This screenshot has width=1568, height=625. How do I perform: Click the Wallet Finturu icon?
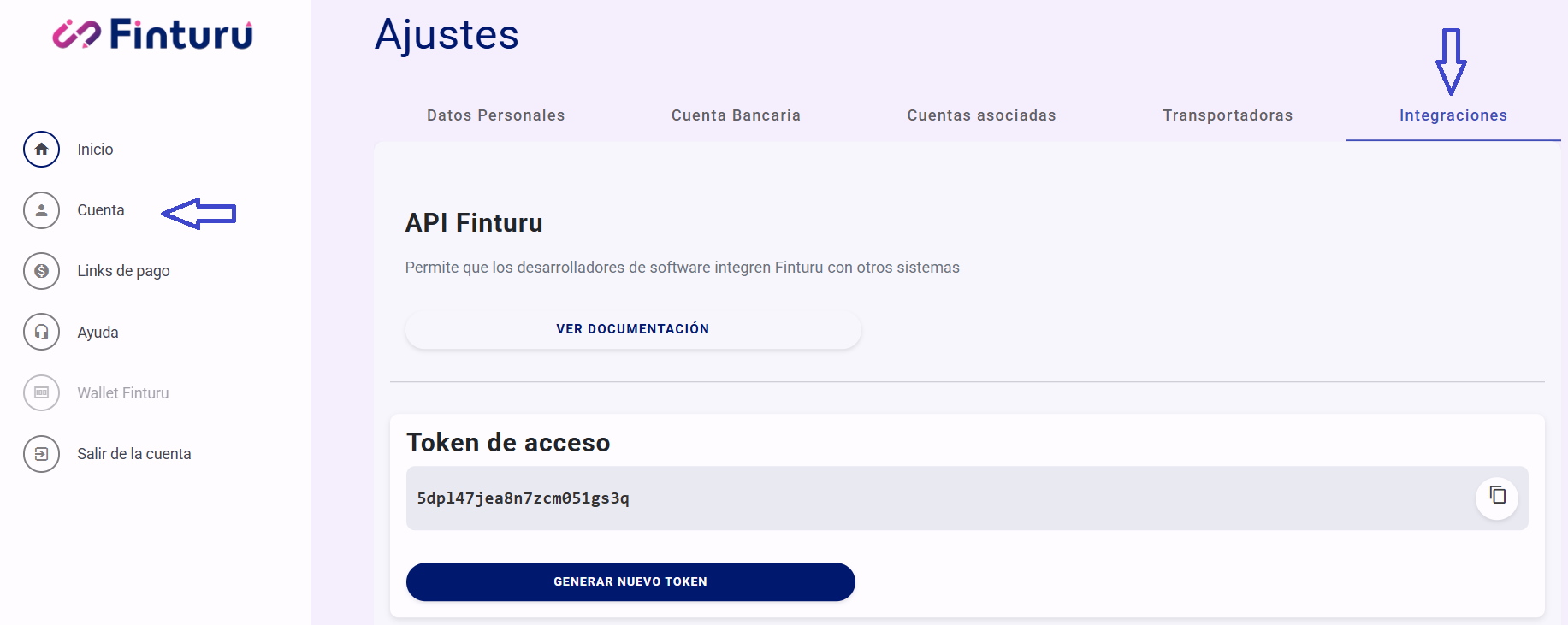(x=41, y=393)
